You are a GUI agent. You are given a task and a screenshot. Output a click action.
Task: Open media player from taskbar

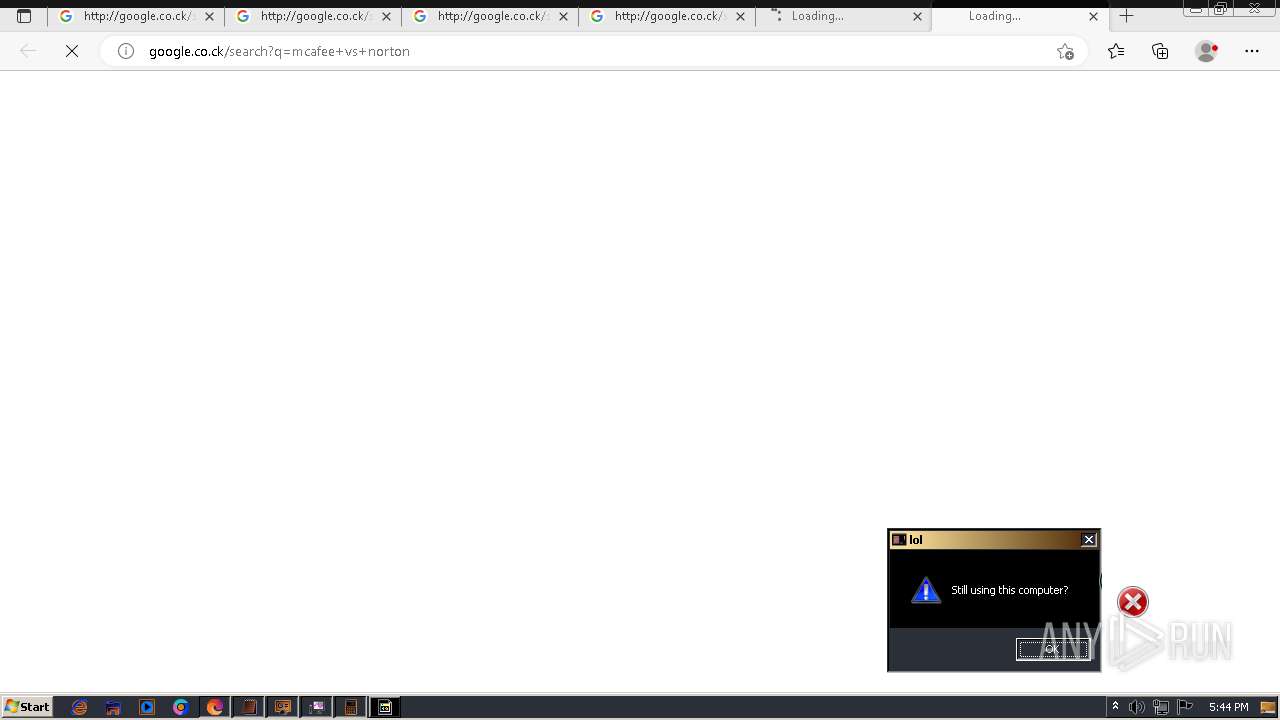pos(147,707)
